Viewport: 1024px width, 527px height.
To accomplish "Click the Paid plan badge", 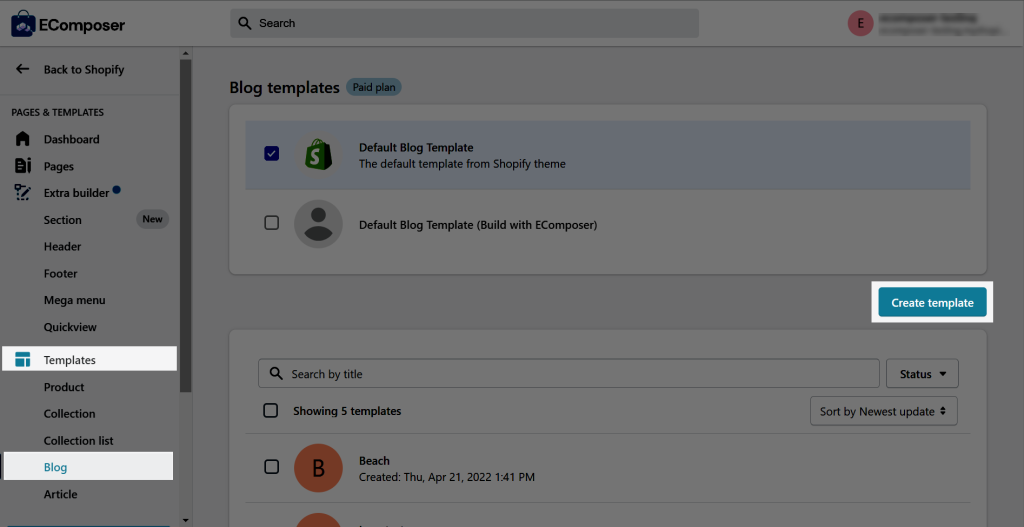I will [x=374, y=87].
